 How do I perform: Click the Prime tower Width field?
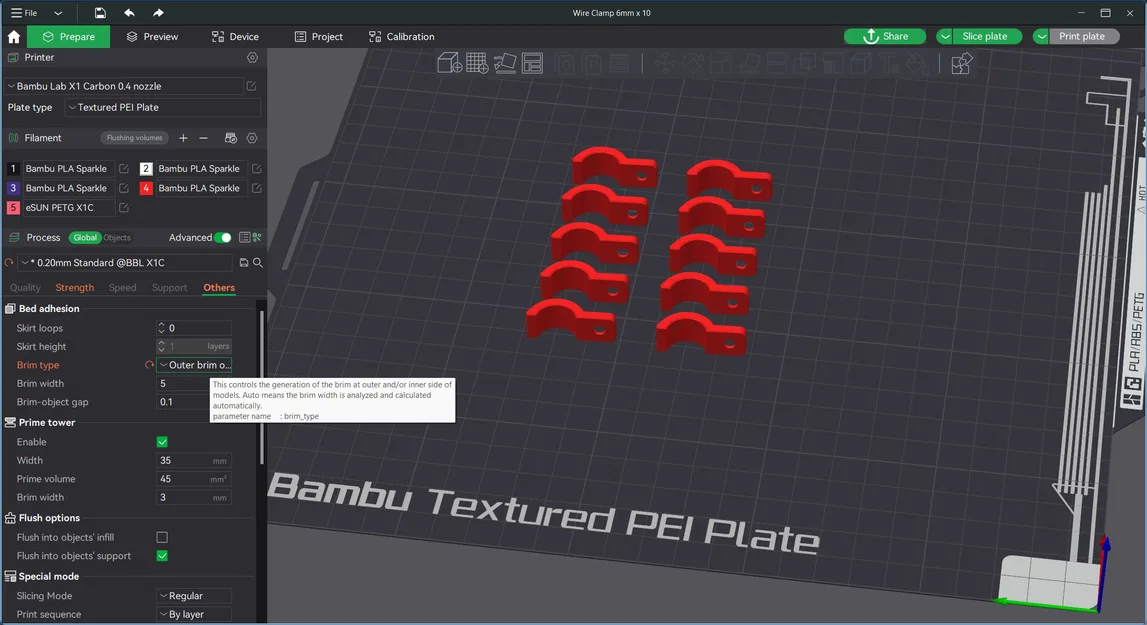click(x=194, y=460)
